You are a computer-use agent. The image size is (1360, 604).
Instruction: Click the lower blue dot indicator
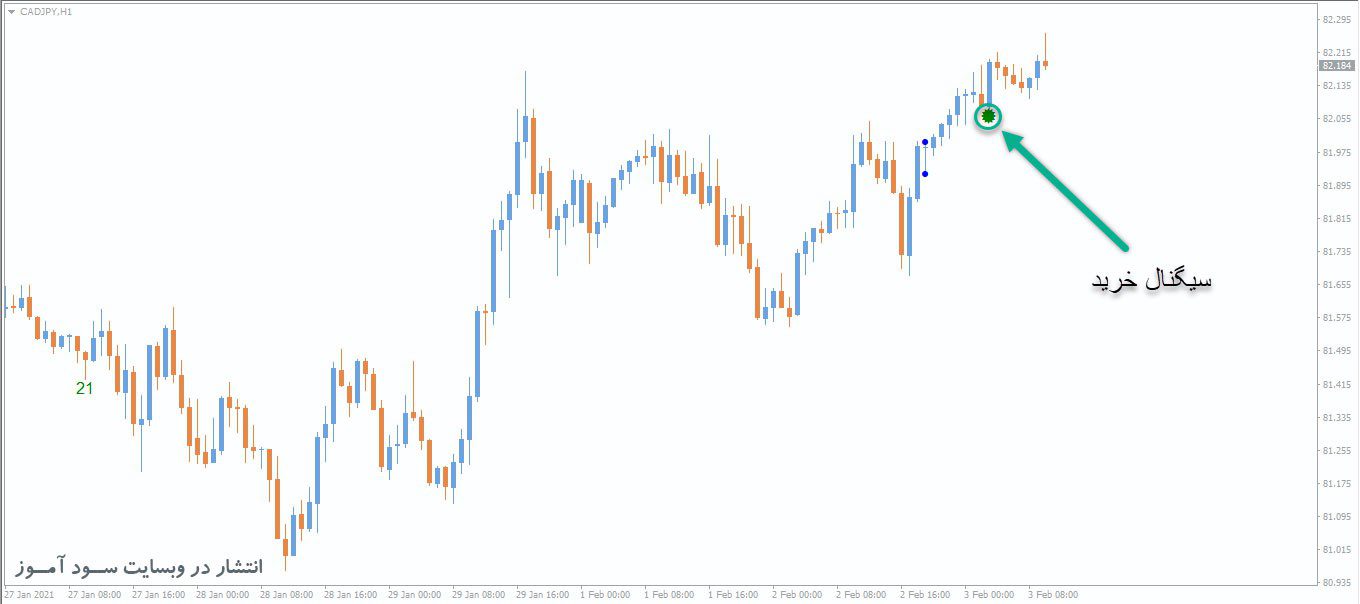925,174
